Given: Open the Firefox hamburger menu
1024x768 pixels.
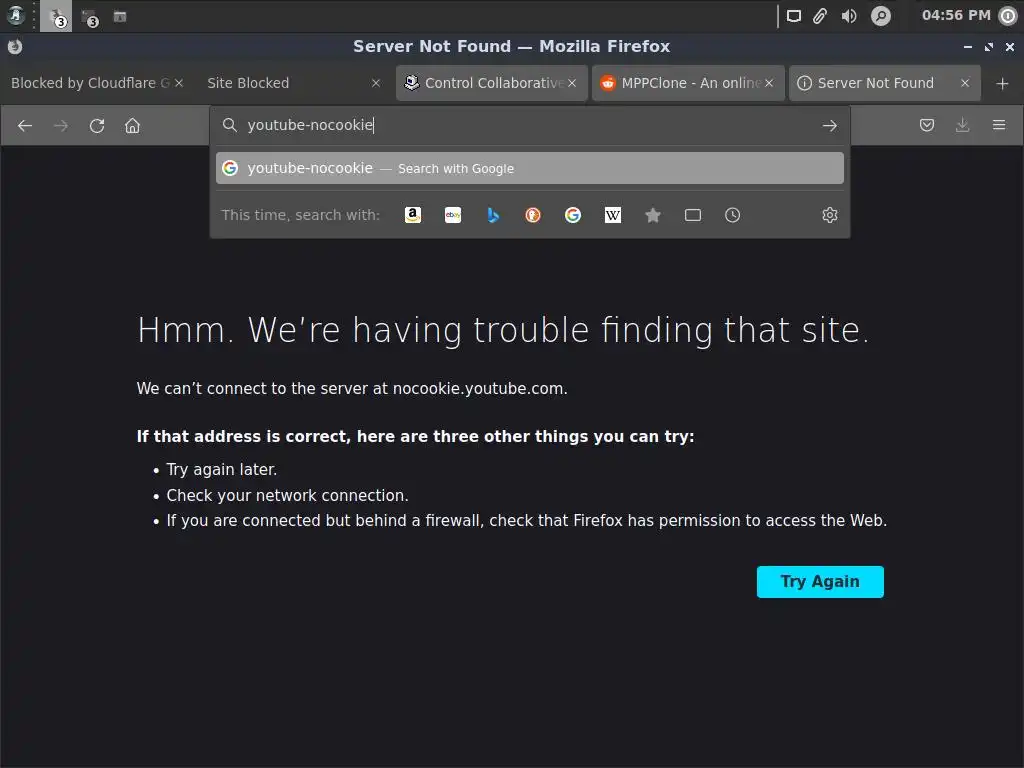Looking at the screenshot, I should (999, 125).
